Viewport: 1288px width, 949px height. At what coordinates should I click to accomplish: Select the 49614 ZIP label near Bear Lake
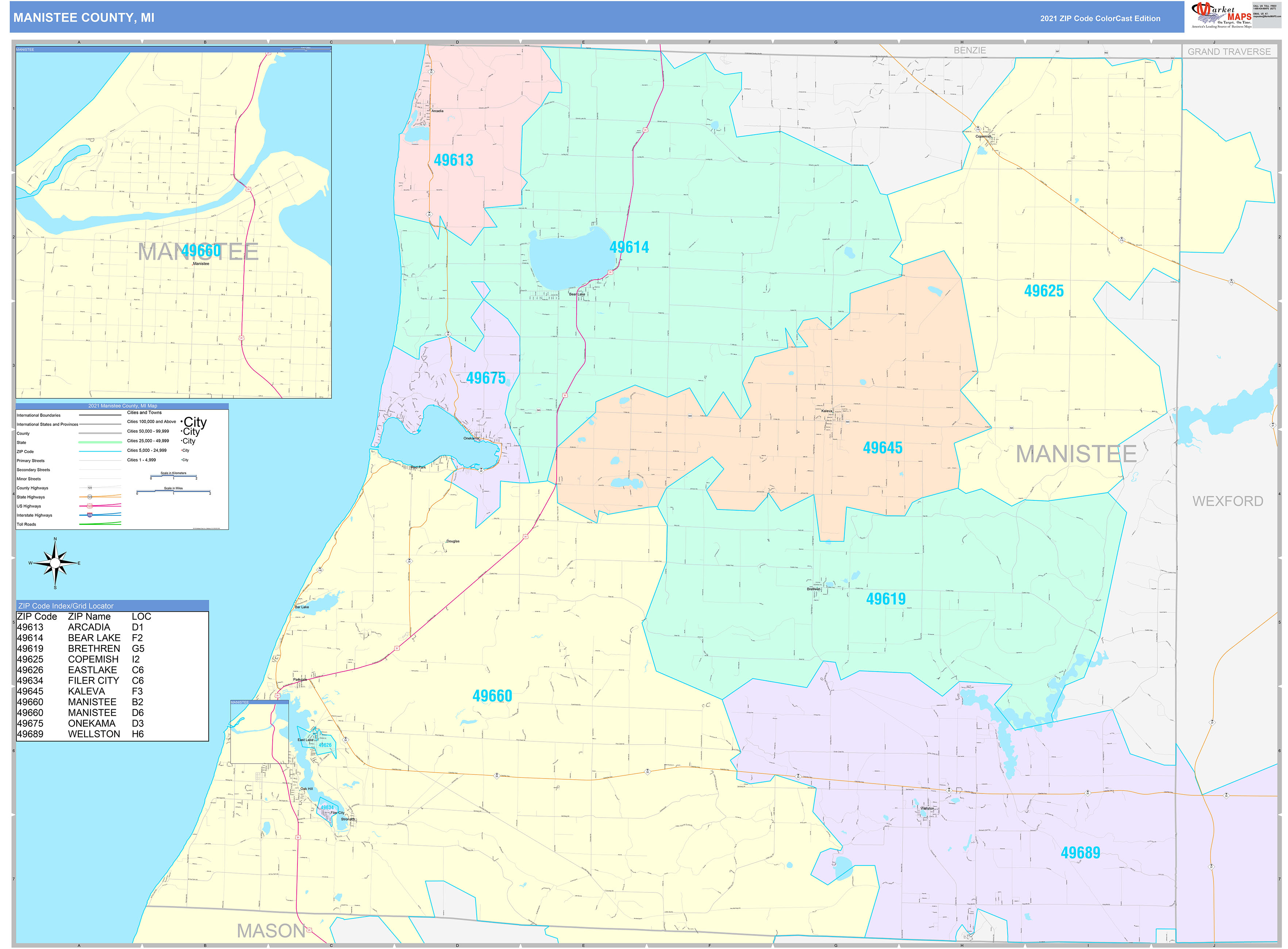point(629,247)
